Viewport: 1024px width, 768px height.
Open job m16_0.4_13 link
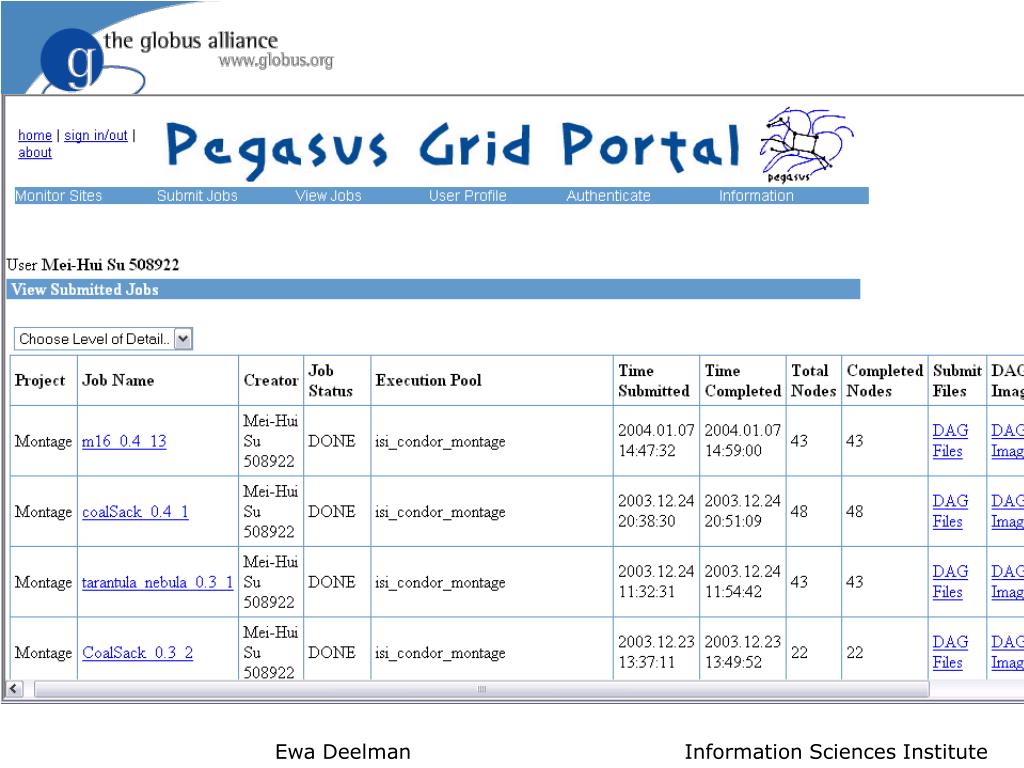pos(124,441)
